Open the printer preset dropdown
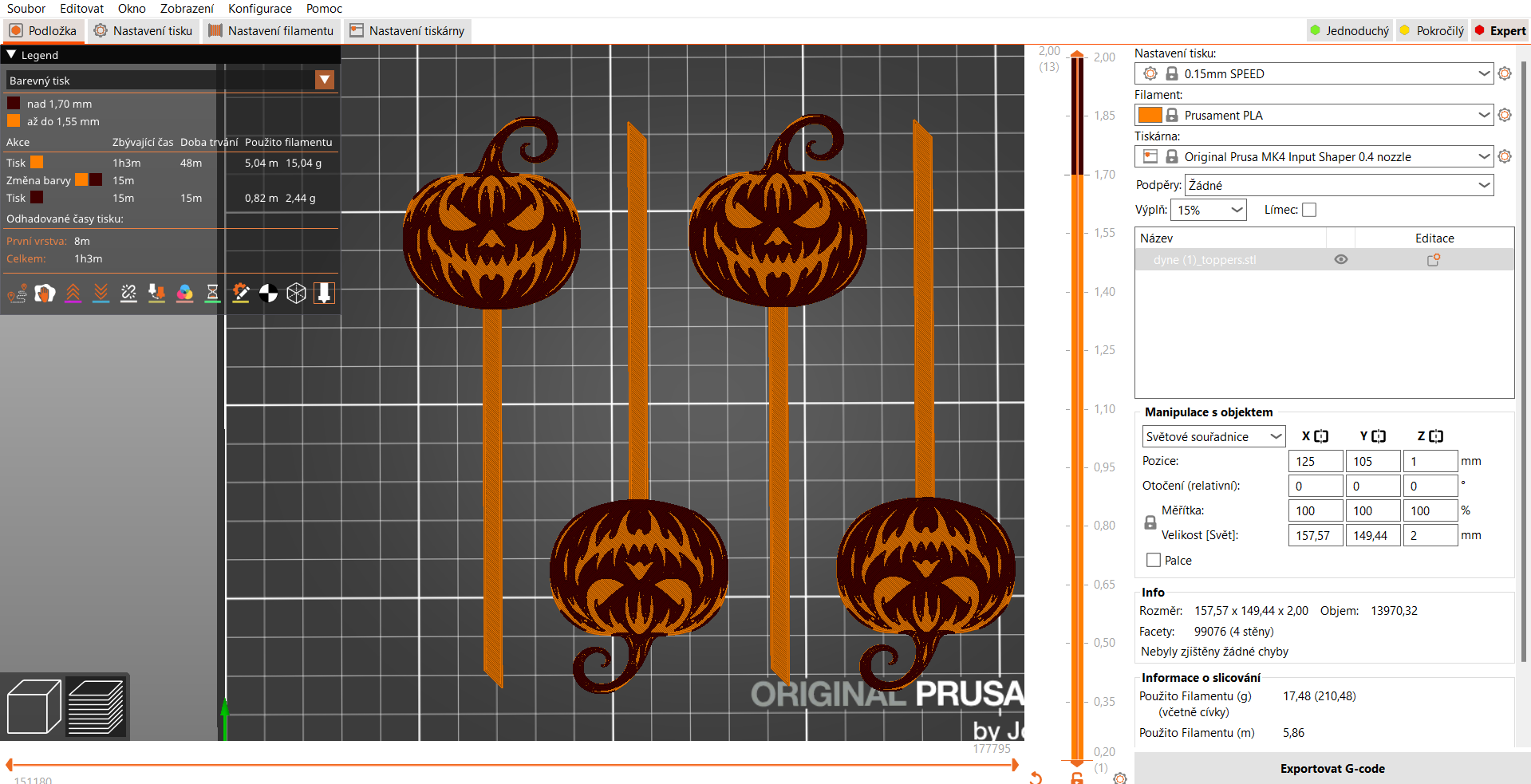The width and height of the screenshot is (1531, 784). click(1313, 156)
